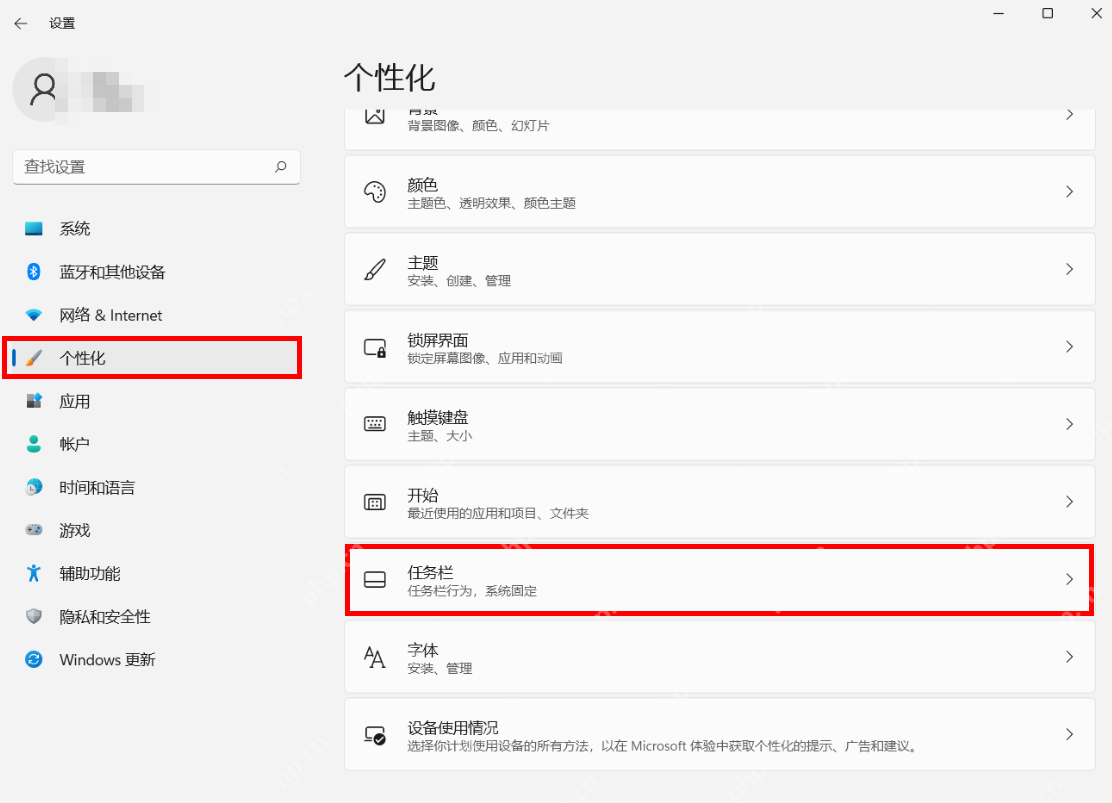
Task: Open the 主题 settings title
Action: 423,262
